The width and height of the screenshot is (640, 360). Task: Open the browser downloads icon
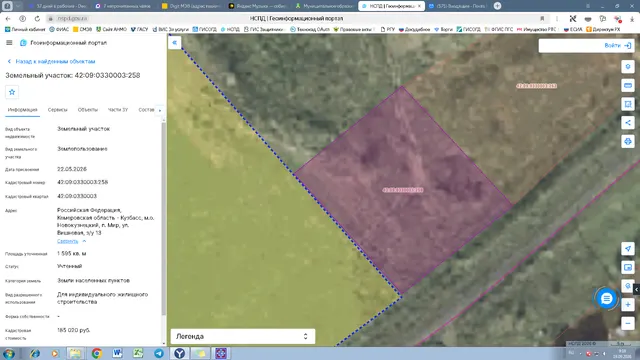tap(632, 19)
